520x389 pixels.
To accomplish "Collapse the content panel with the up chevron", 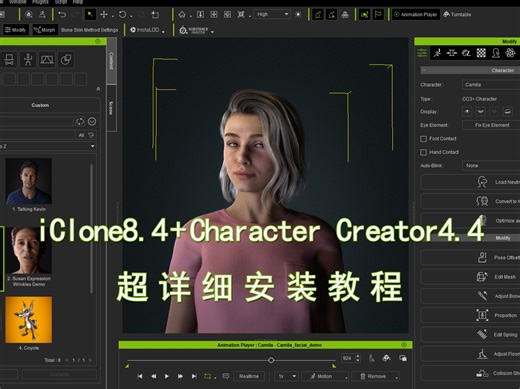I will (98, 89).
